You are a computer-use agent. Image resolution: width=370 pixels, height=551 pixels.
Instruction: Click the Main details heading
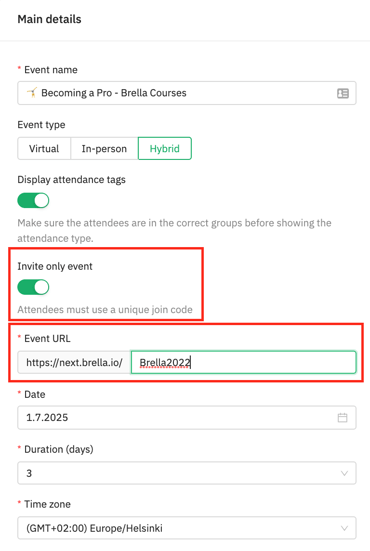[50, 19]
